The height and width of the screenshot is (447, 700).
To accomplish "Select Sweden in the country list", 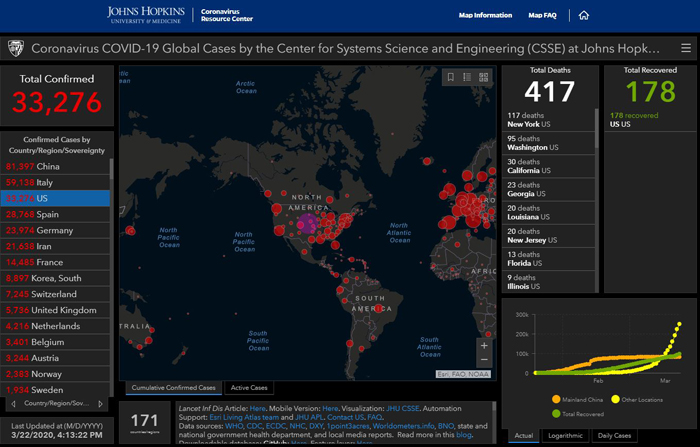I will point(55,390).
